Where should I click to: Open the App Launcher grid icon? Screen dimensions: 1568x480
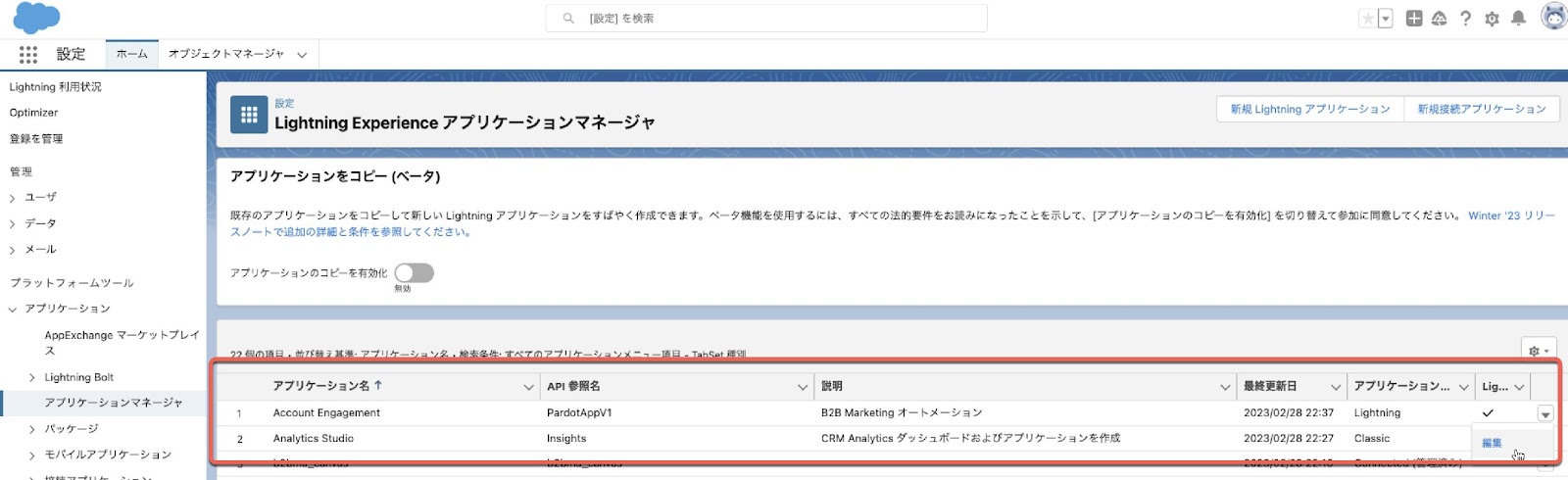point(28,55)
